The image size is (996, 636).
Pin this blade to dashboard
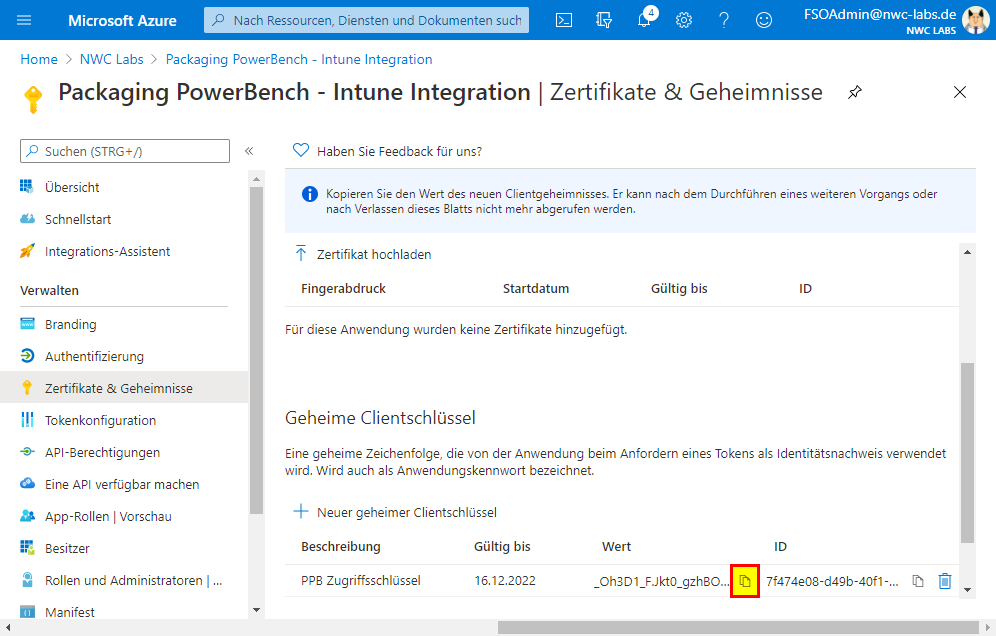(x=855, y=93)
